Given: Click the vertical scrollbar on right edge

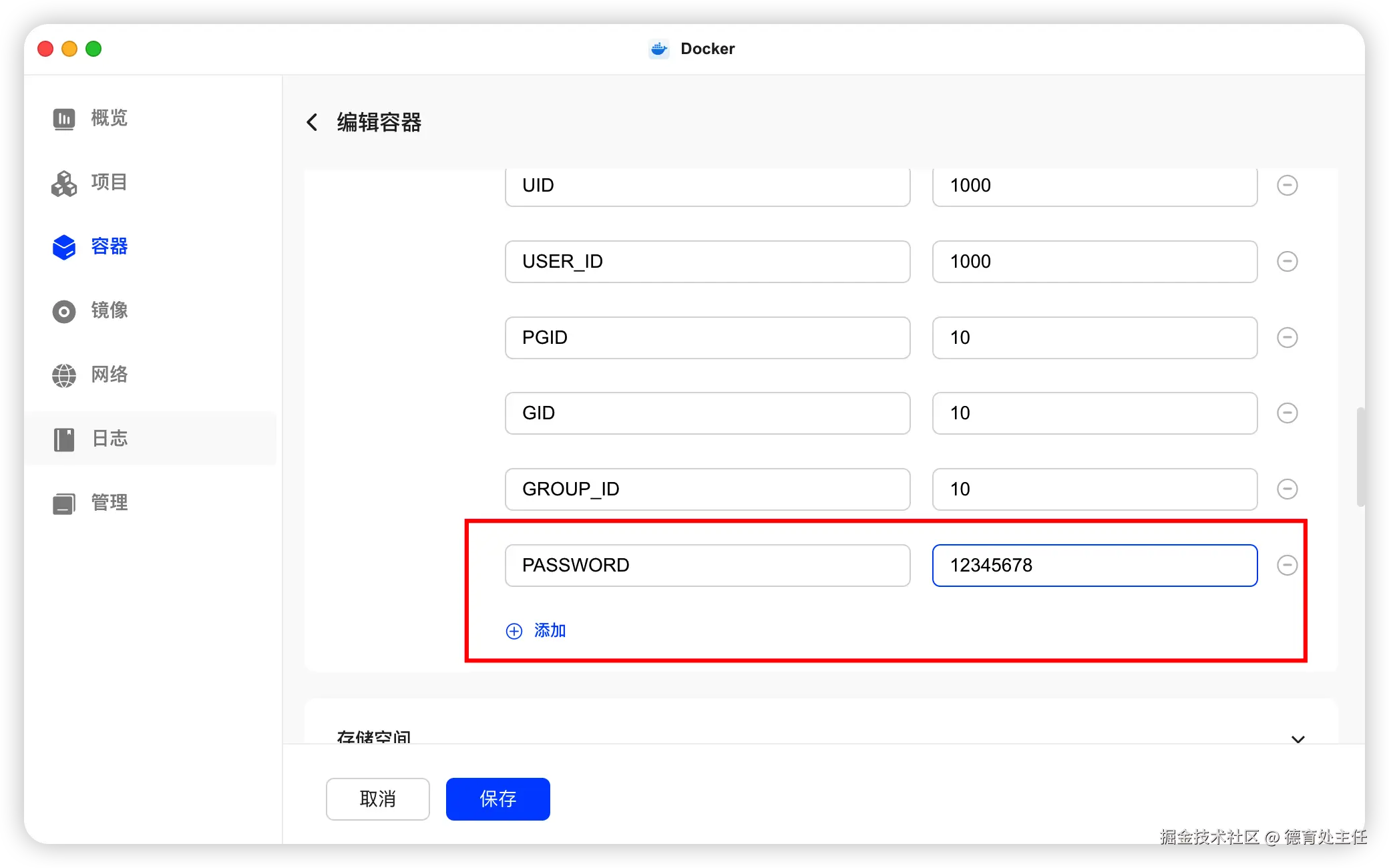Looking at the screenshot, I should 1360,457.
